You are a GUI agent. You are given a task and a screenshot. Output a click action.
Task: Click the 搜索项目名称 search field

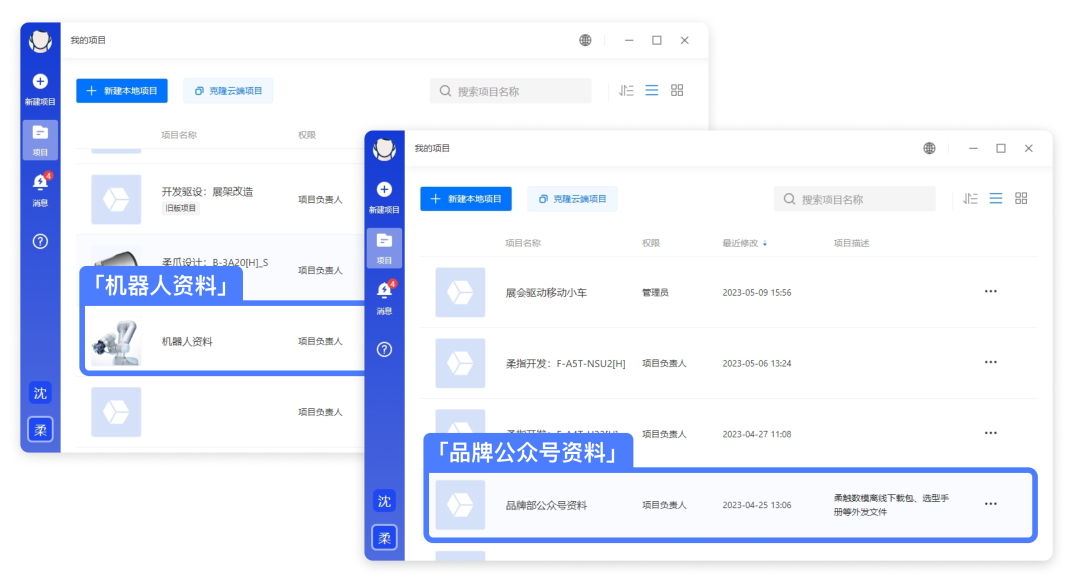tap(855, 198)
